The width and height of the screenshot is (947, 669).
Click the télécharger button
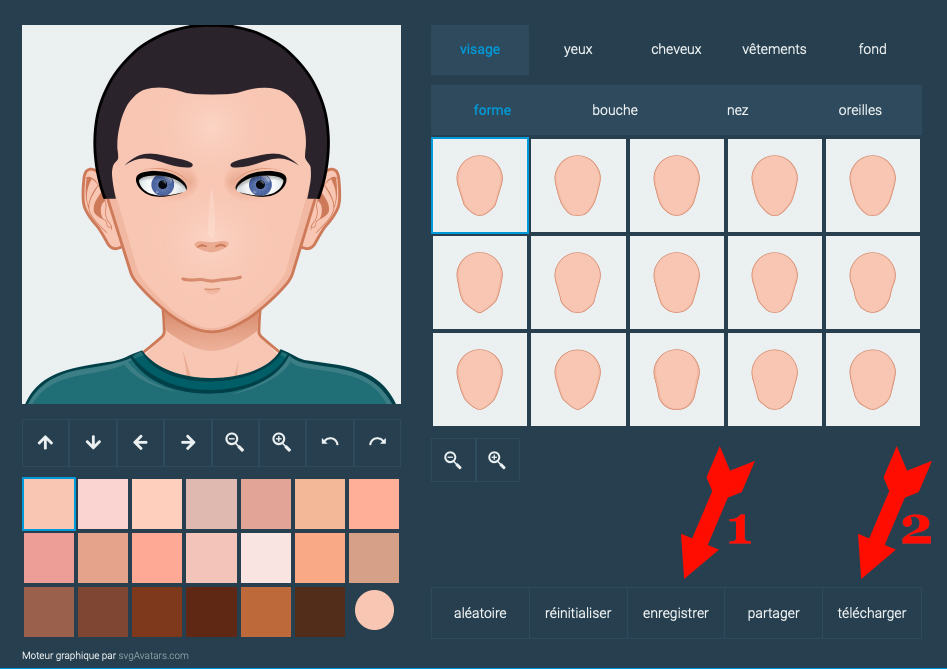tap(872, 613)
